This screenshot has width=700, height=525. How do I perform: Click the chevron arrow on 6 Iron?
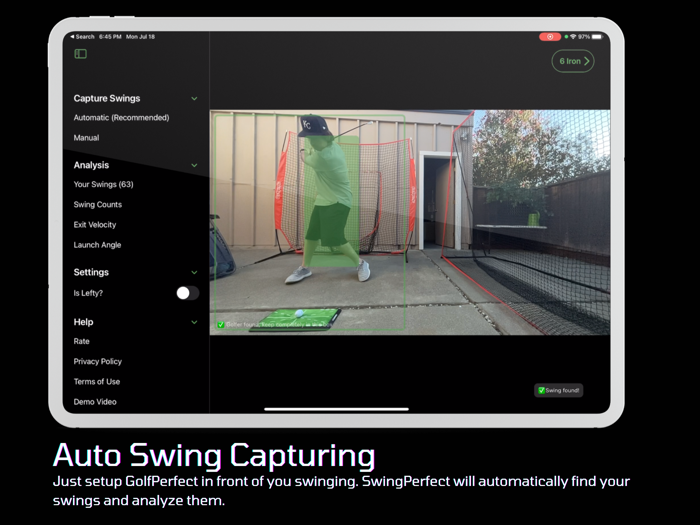point(586,61)
